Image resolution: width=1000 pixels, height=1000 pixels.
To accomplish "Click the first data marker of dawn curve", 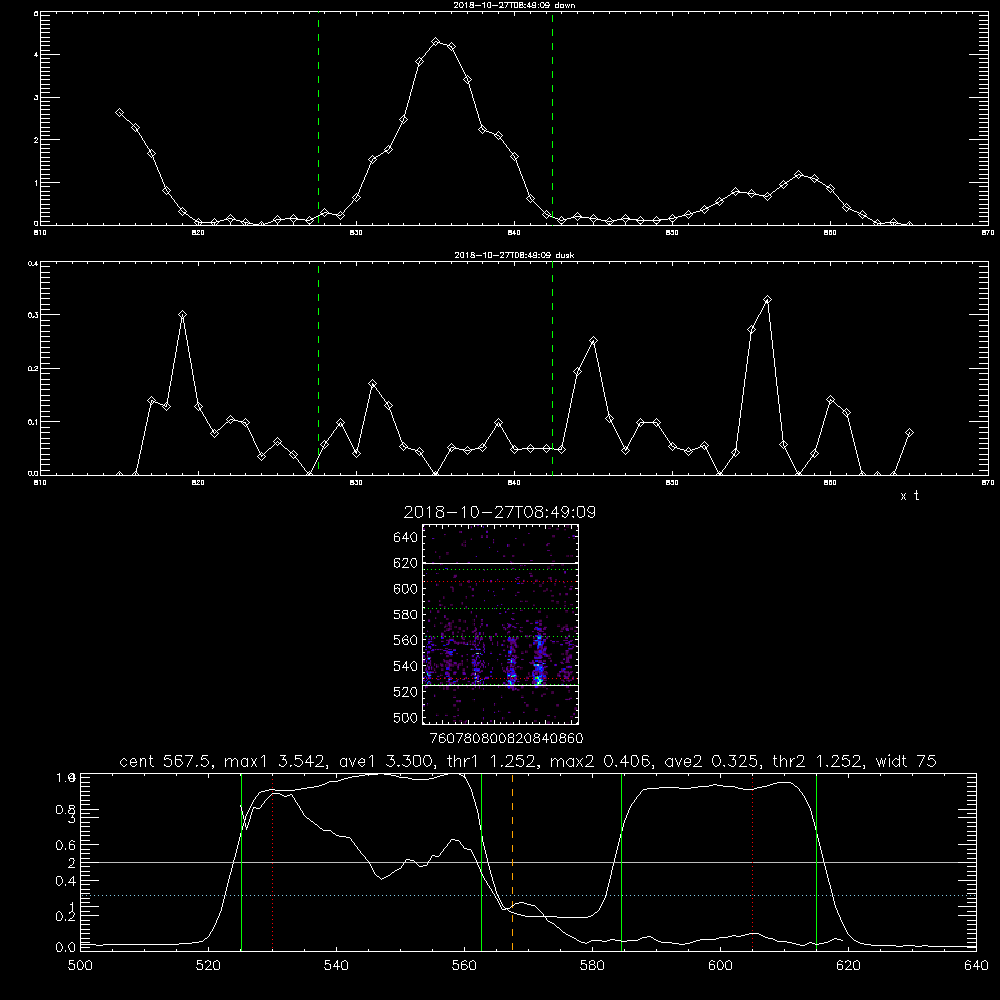I will coord(119,112).
